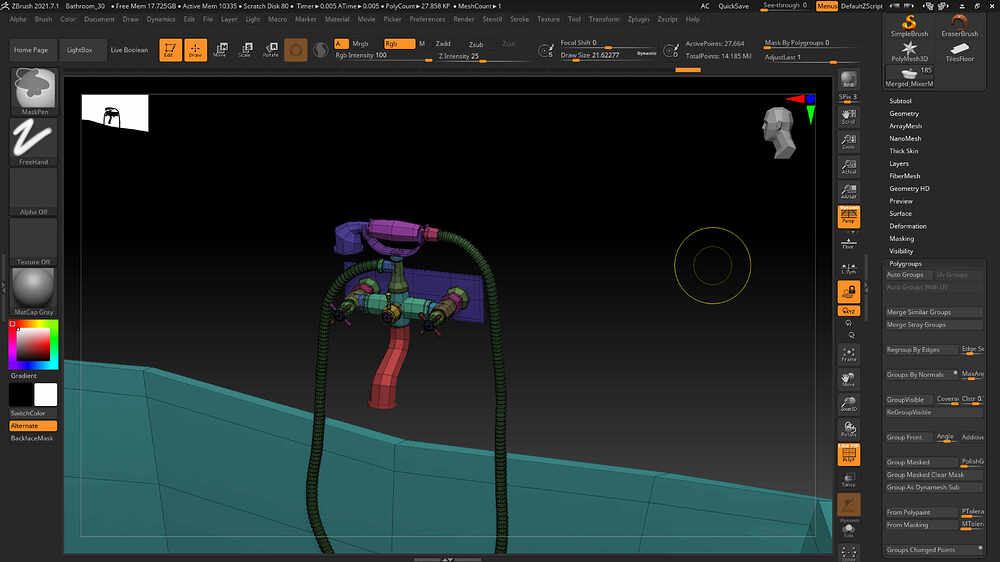Viewport: 1000px width, 562px height.
Task: Collapse the Polygroups section
Action: [x=906, y=263]
